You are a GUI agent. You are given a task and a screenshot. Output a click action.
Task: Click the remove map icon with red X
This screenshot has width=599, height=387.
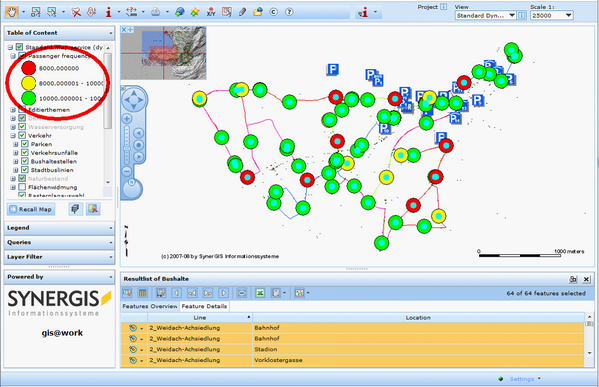pyautogui.click(x=93, y=209)
